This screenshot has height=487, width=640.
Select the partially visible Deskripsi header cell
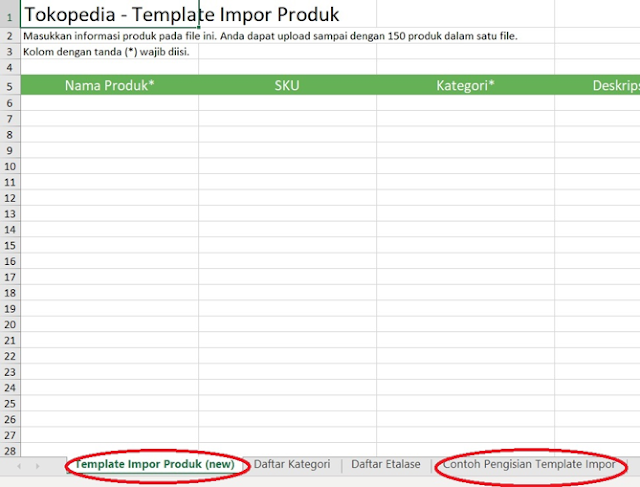click(x=598, y=85)
